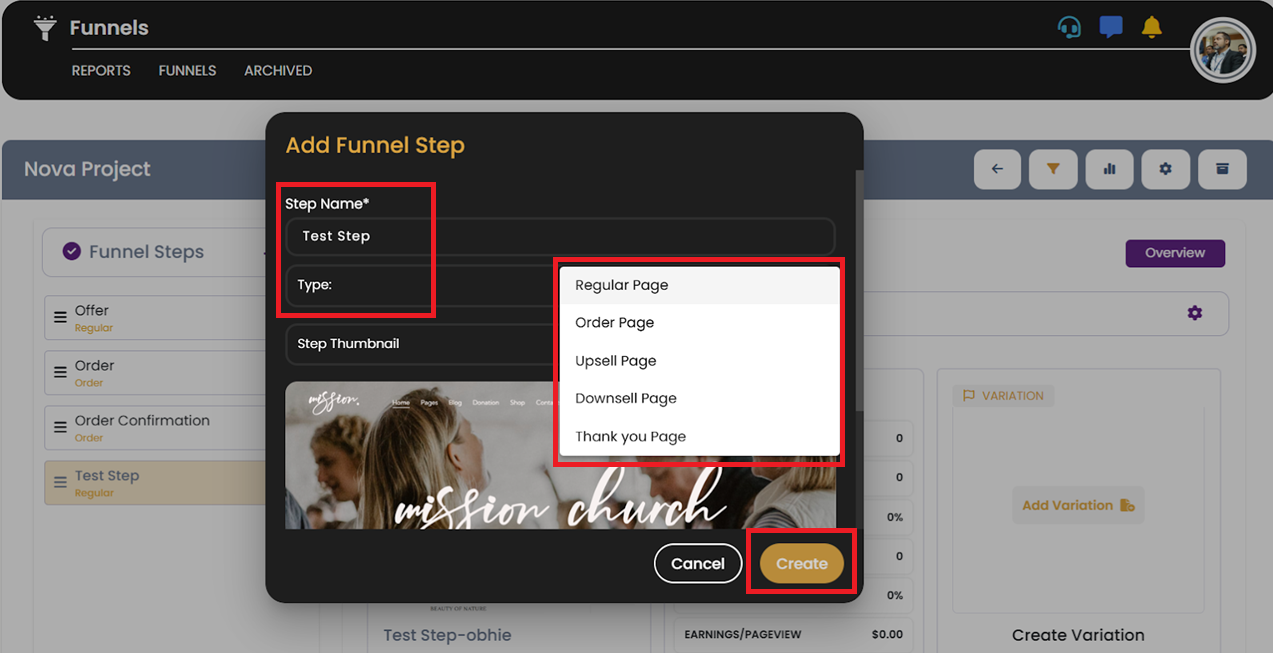The height and width of the screenshot is (653, 1273).
Task: Select the Downsell Page option
Action: coord(625,398)
